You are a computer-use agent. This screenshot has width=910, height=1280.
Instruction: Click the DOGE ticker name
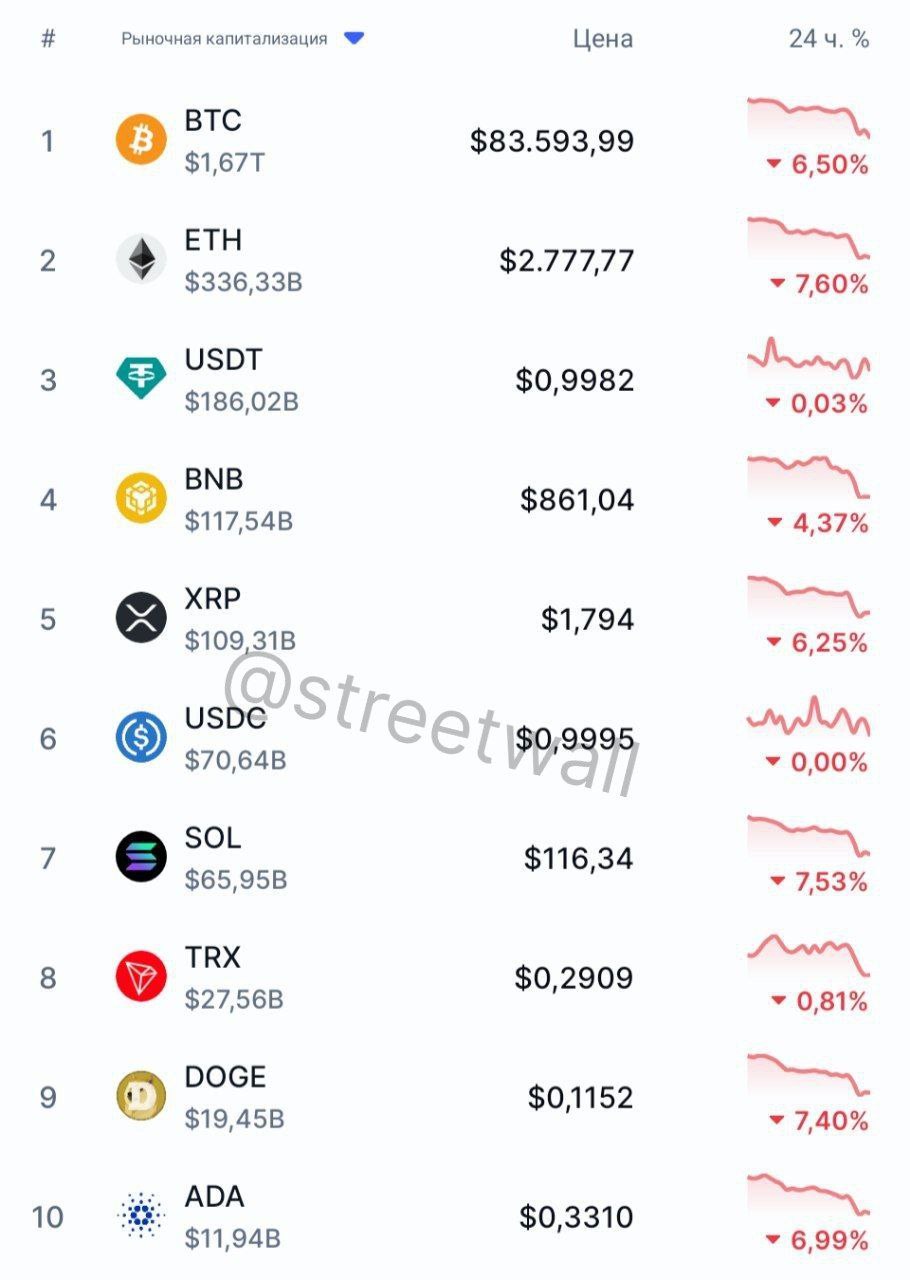pyautogui.click(x=225, y=1077)
